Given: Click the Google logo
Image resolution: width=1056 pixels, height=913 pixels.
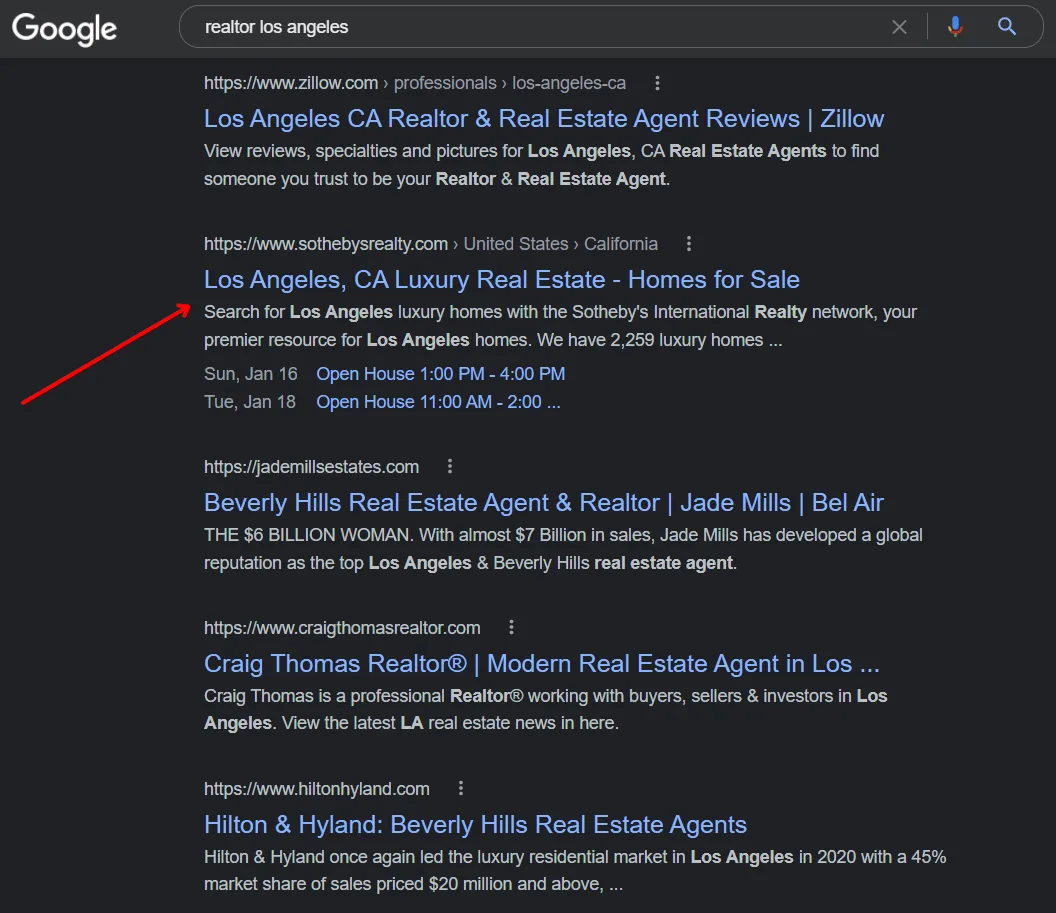Looking at the screenshot, I should tap(65, 29).
